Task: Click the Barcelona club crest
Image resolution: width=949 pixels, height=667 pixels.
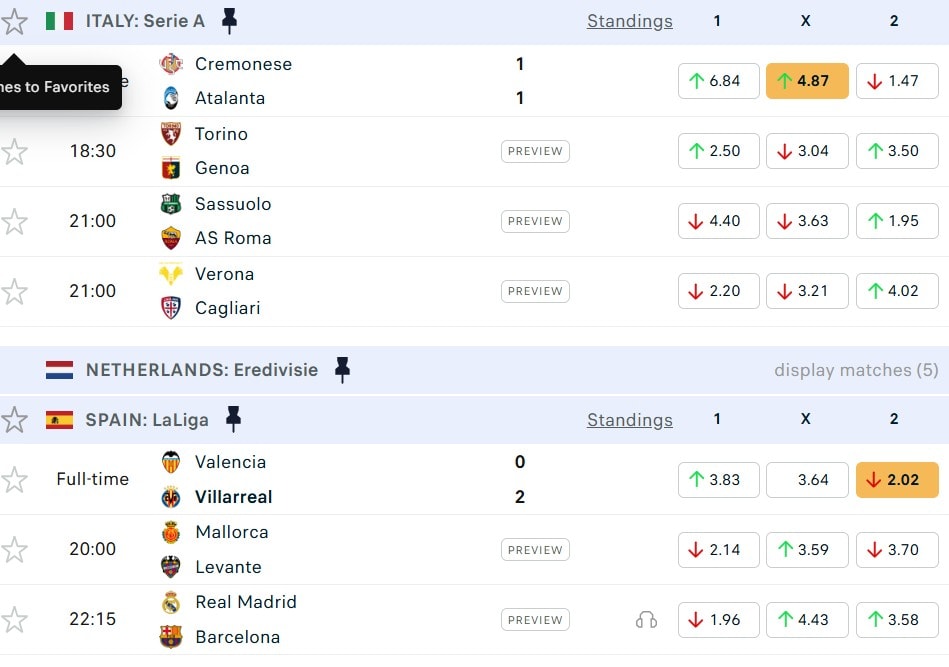Action: click(171, 637)
